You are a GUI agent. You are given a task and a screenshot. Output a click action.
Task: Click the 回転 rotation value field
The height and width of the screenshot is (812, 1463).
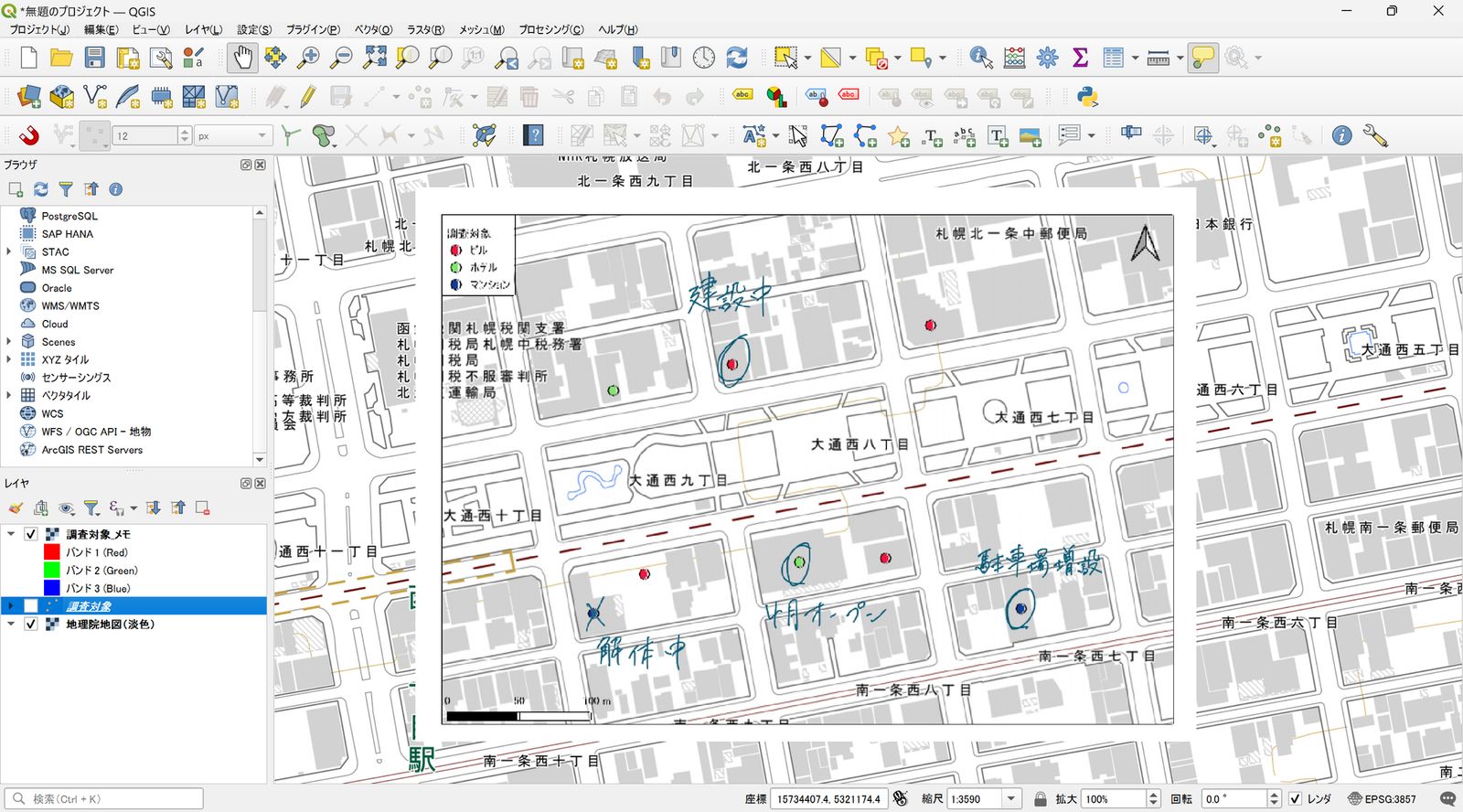(1233, 799)
